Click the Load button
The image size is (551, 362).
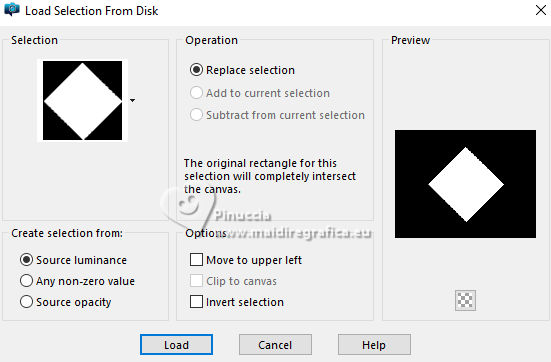coord(176,345)
